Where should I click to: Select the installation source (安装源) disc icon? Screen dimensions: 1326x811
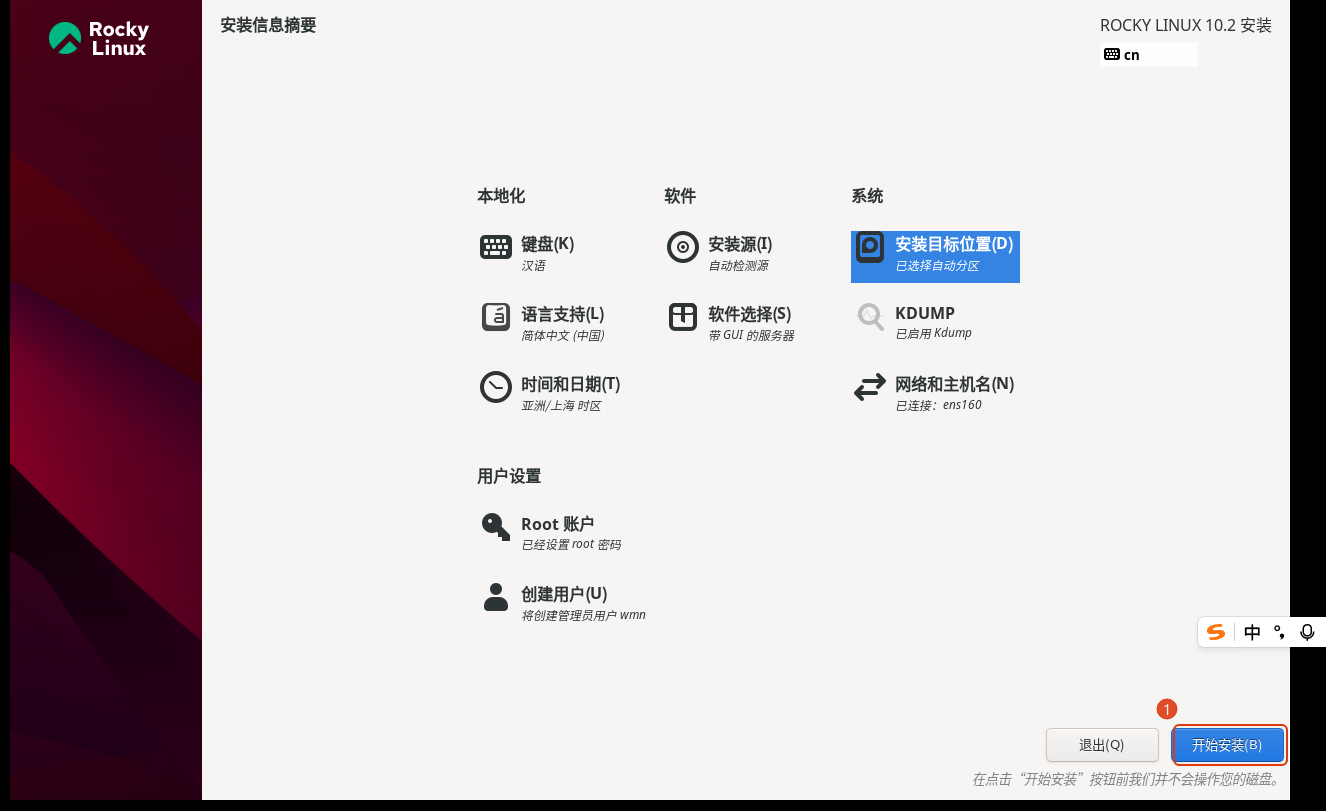click(683, 247)
